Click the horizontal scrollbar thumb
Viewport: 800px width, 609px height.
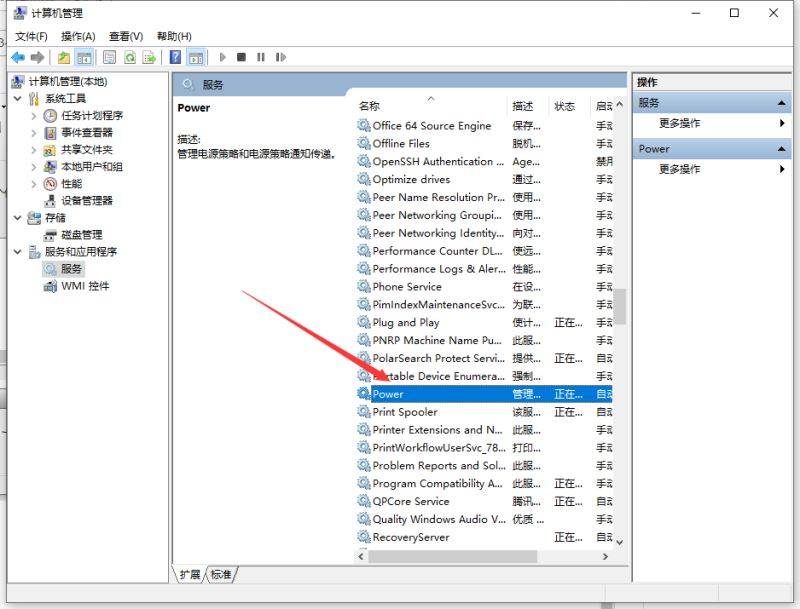coord(453,556)
